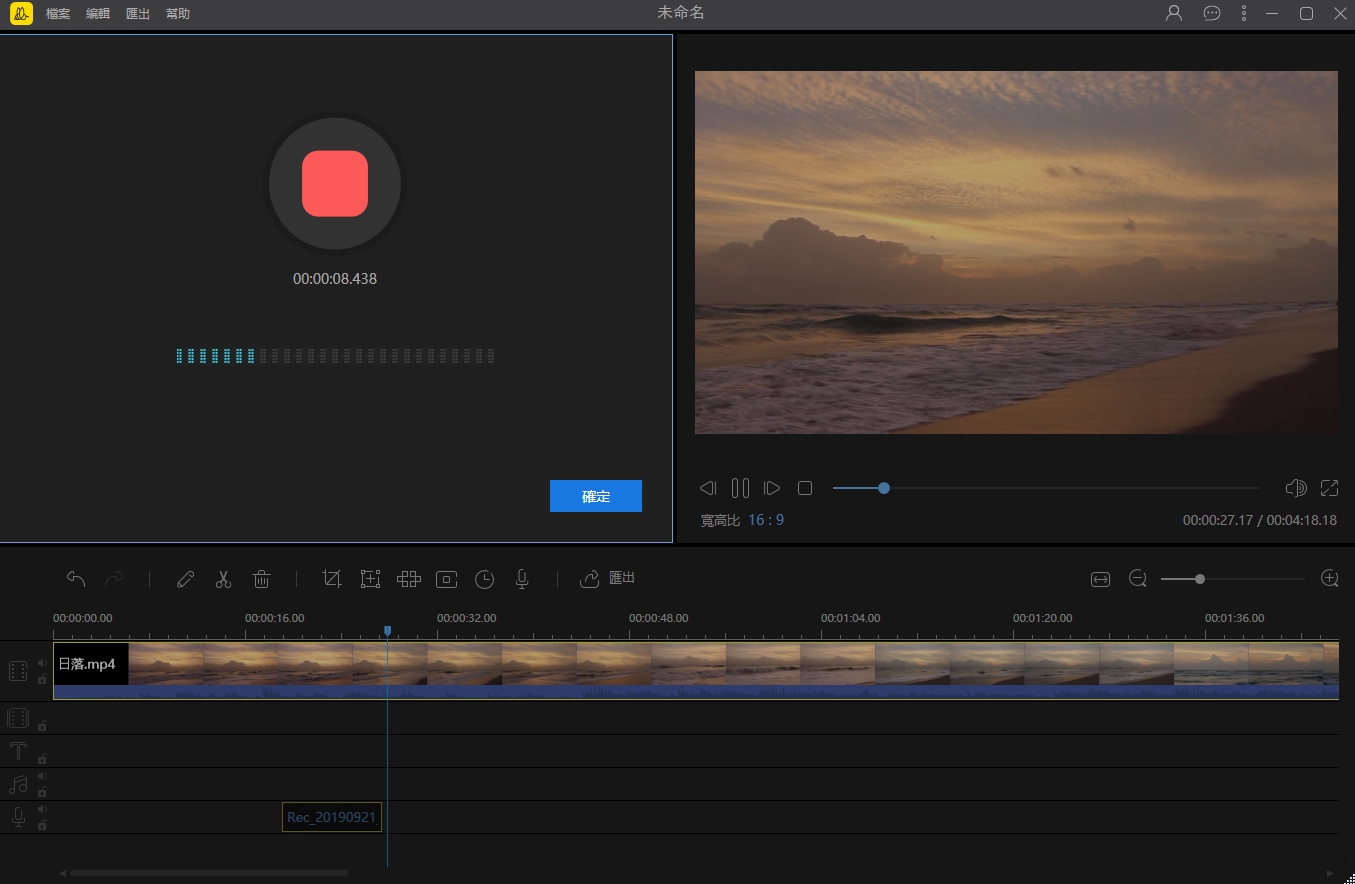Select the zoom/focus frame tool
The height and width of the screenshot is (884, 1355).
point(371,578)
